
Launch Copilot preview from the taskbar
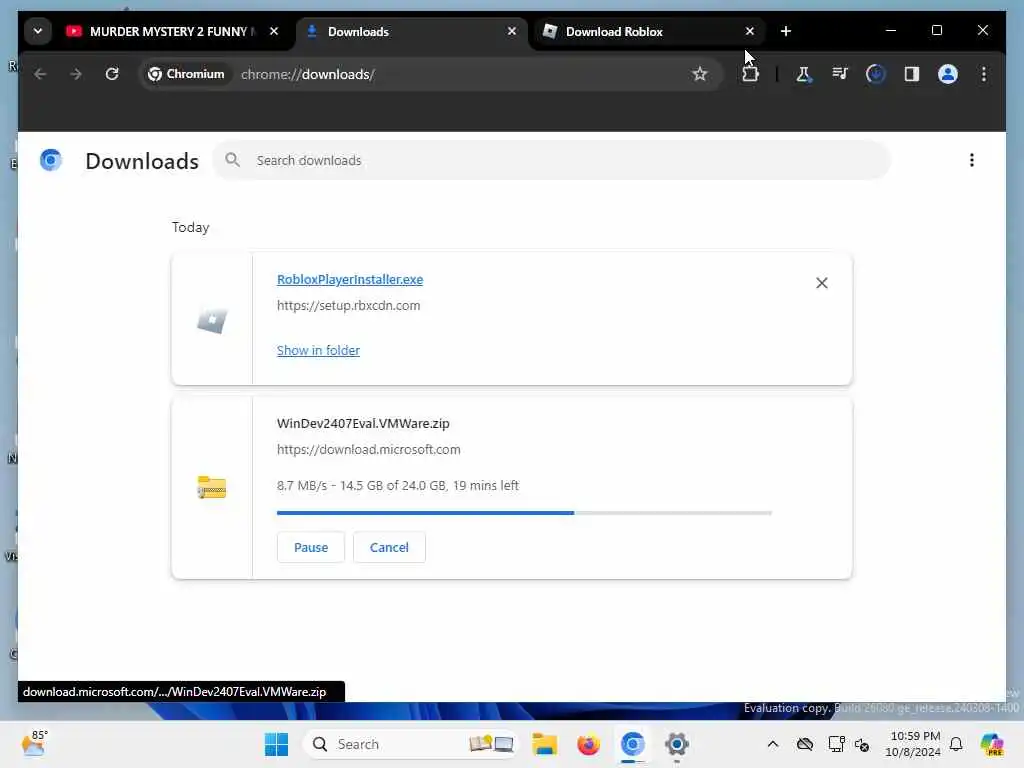point(992,744)
